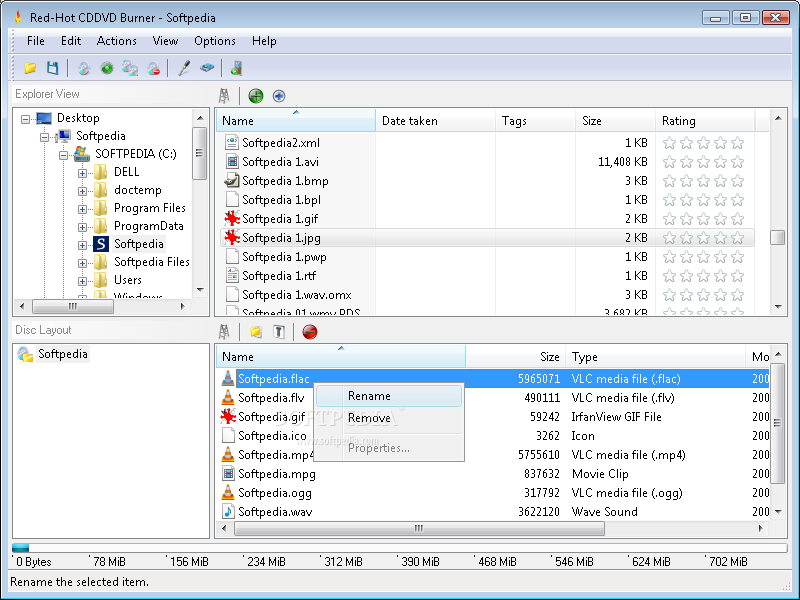This screenshot has width=800, height=600.
Task: Sort disc layout by Type column
Action: coord(656,357)
